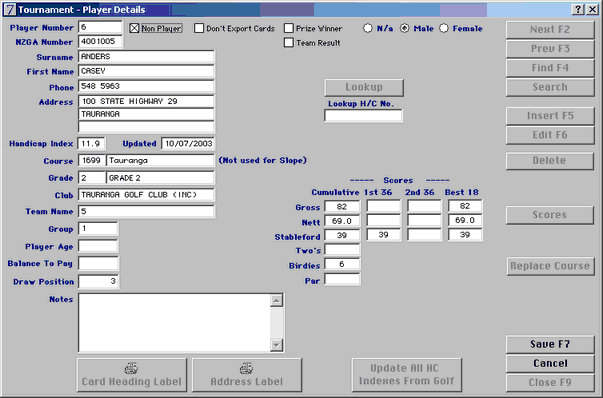Close the Player Details window
Image resolution: width=603 pixels, height=398 pixels.
(592, 9)
